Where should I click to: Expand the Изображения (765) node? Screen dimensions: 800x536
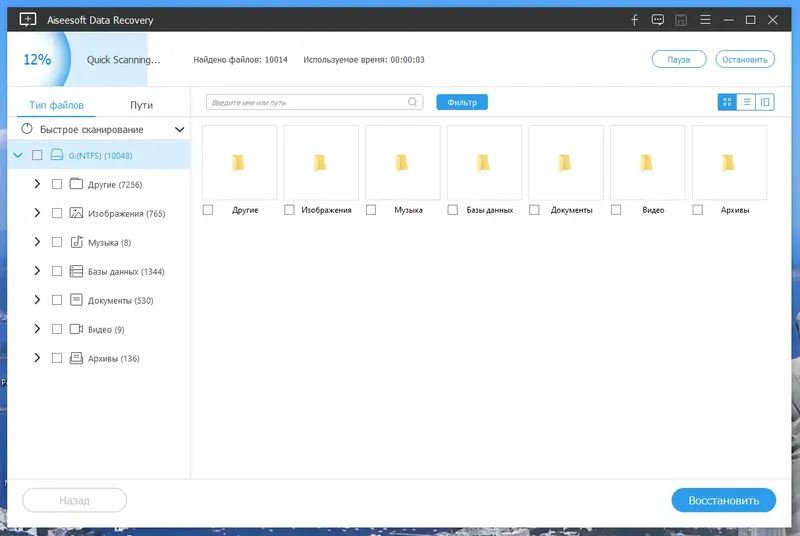click(x=37, y=213)
